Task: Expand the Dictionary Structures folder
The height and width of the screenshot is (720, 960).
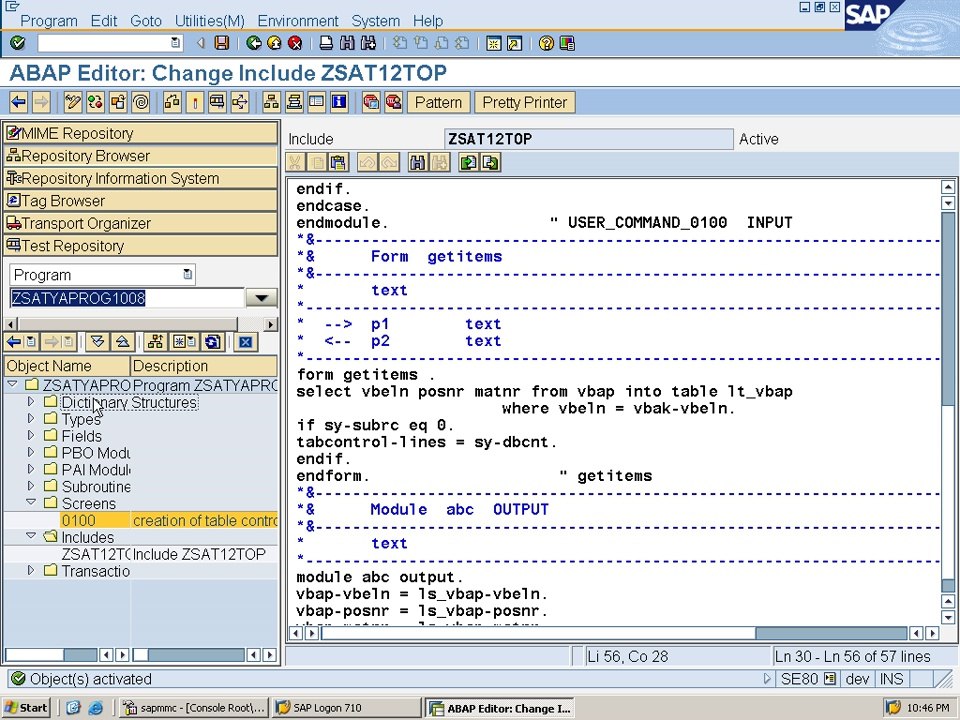Action: (31, 402)
